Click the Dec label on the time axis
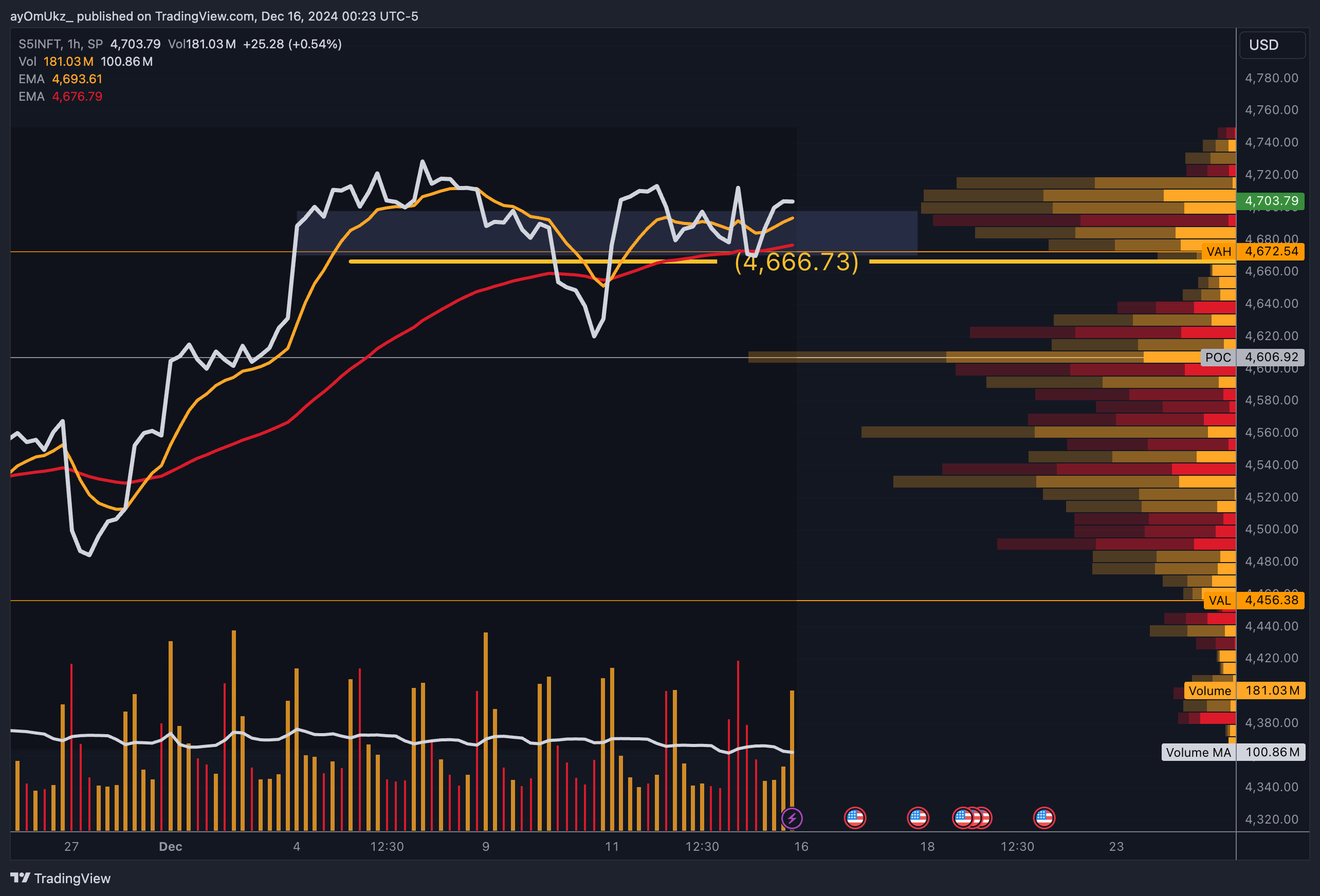Viewport: 1320px width, 896px height. click(170, 847)
